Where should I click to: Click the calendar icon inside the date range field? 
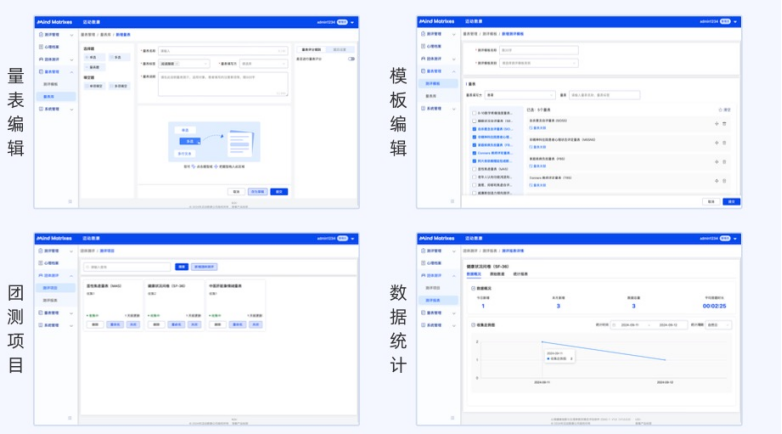614,325
